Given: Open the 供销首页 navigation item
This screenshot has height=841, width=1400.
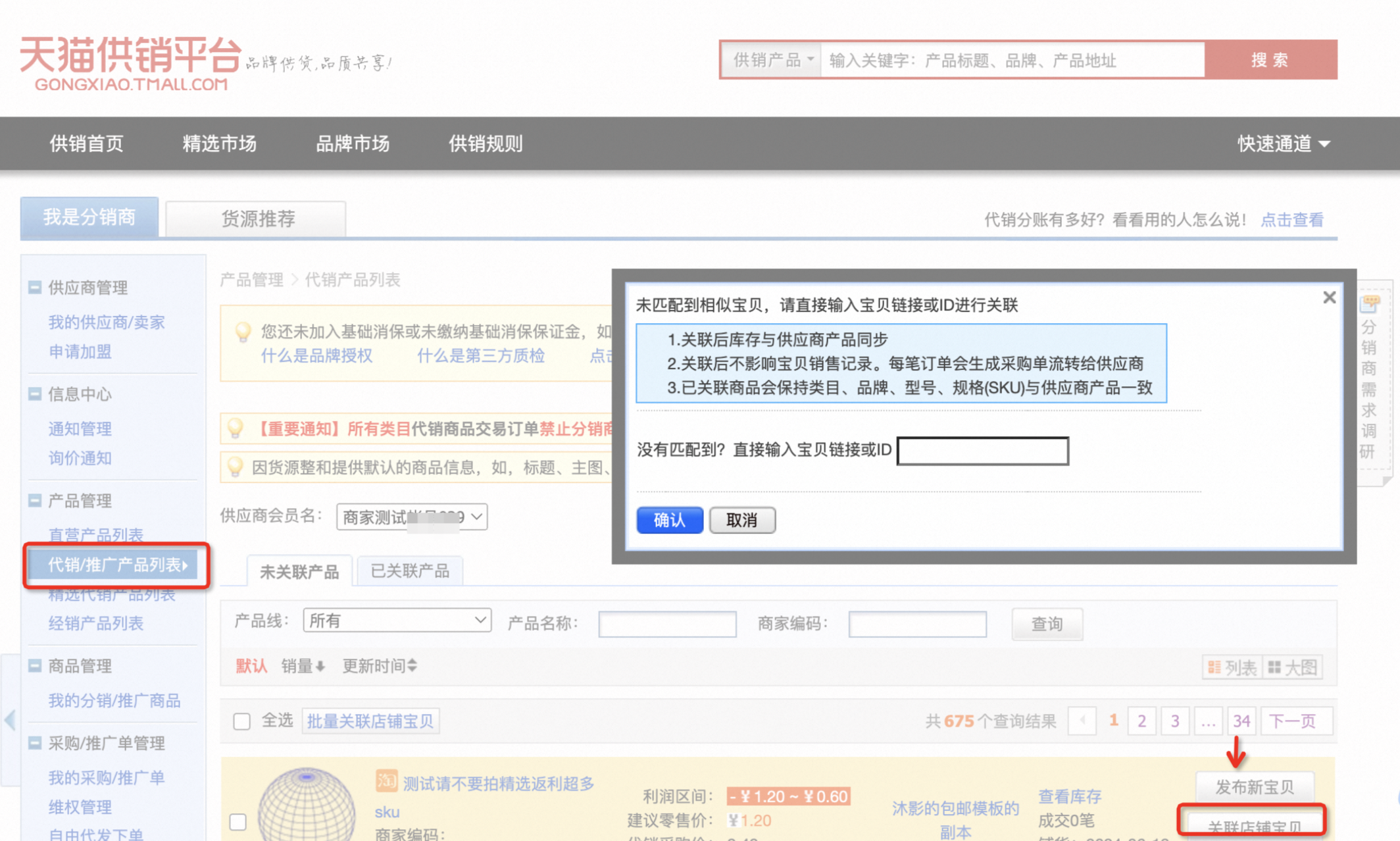Looking at the screenshot, I should pos(86,143).
